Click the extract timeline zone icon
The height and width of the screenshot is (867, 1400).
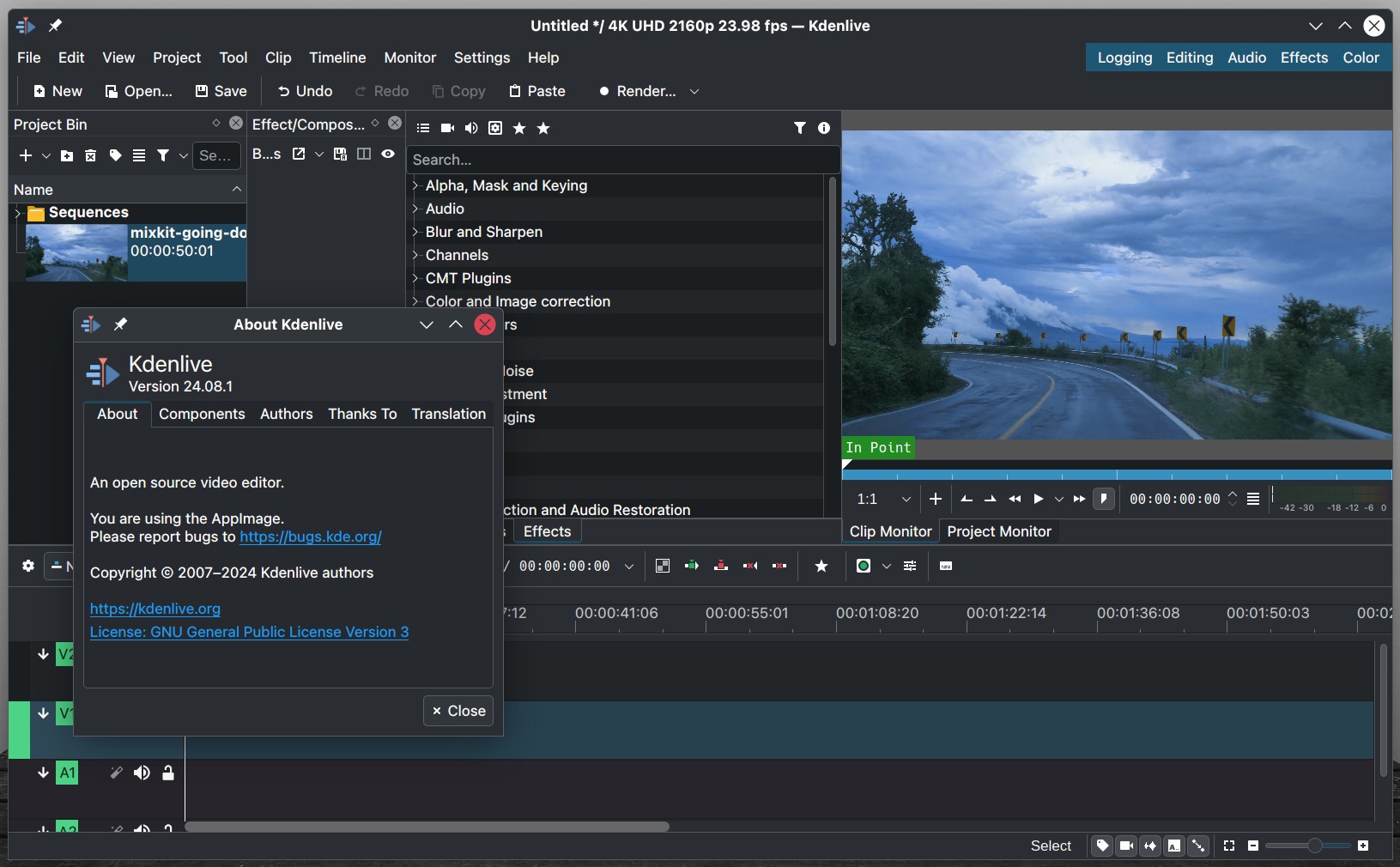coord(750,566)
